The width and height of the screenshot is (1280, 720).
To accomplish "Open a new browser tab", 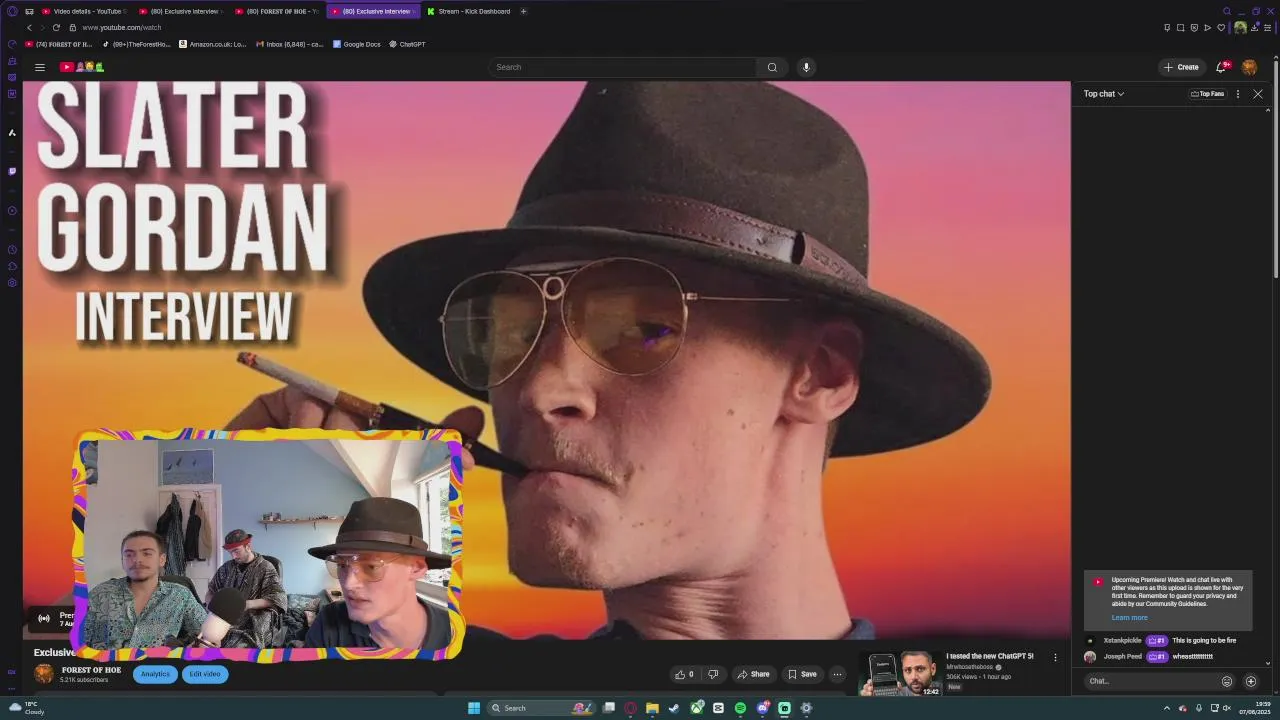I will 523,11.
